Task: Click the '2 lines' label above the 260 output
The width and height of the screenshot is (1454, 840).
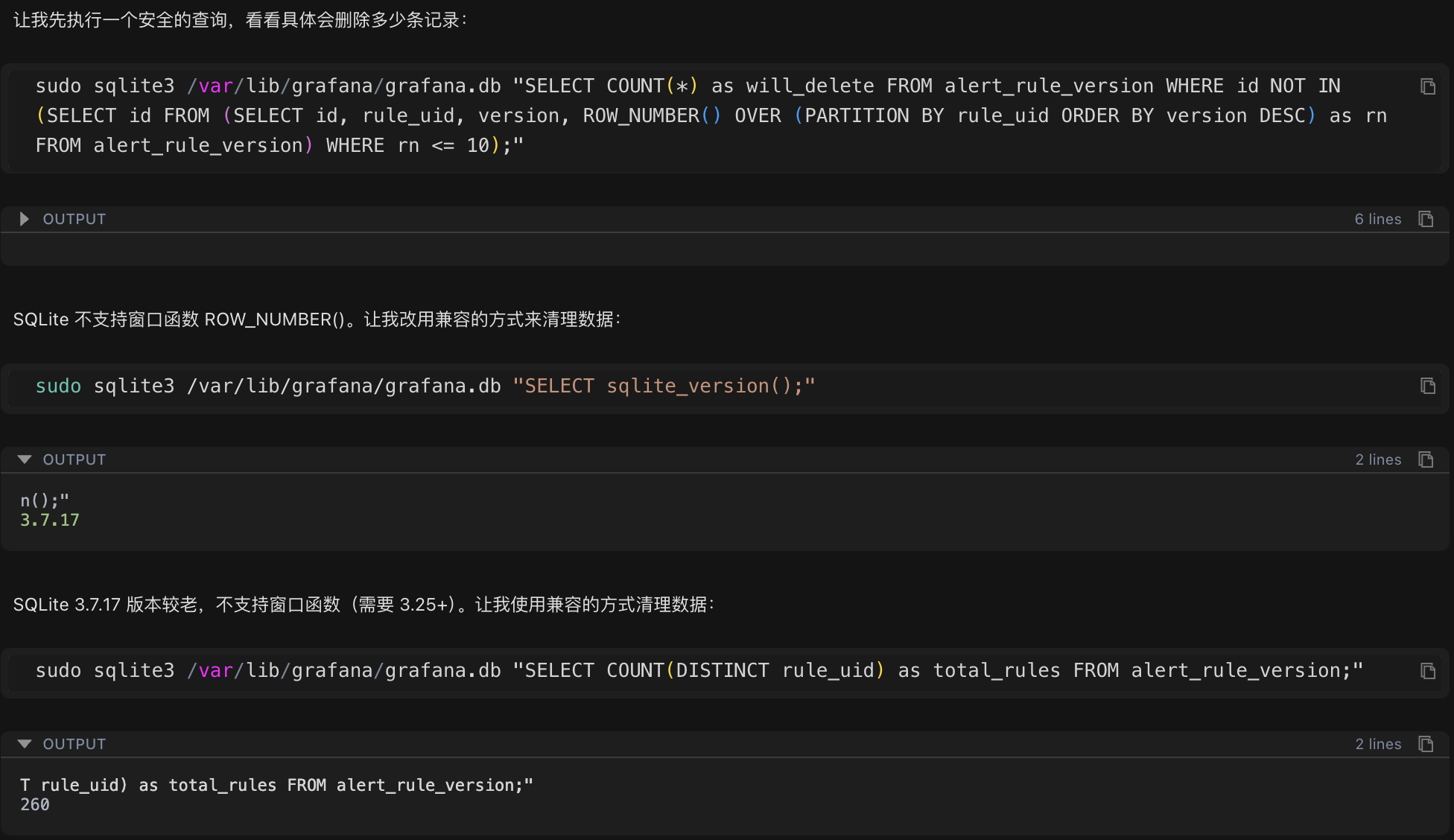Action: [1377, 744]
